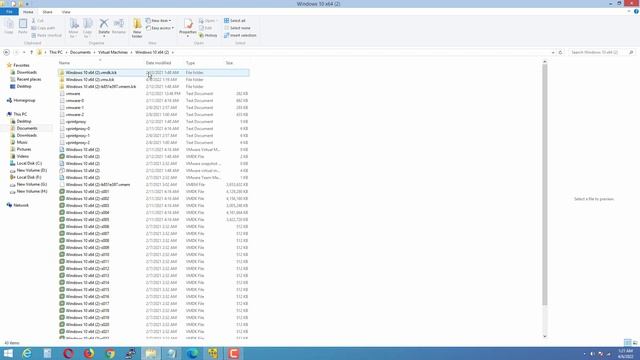Select Network in the navigation pane

[21, 205]
